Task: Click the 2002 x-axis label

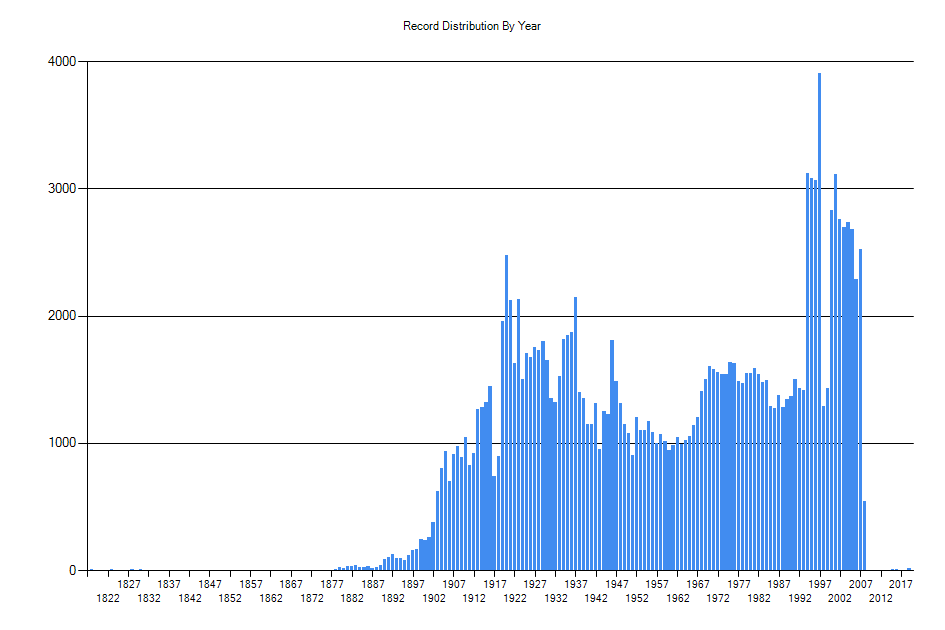Action: click(x=840, y=598)
